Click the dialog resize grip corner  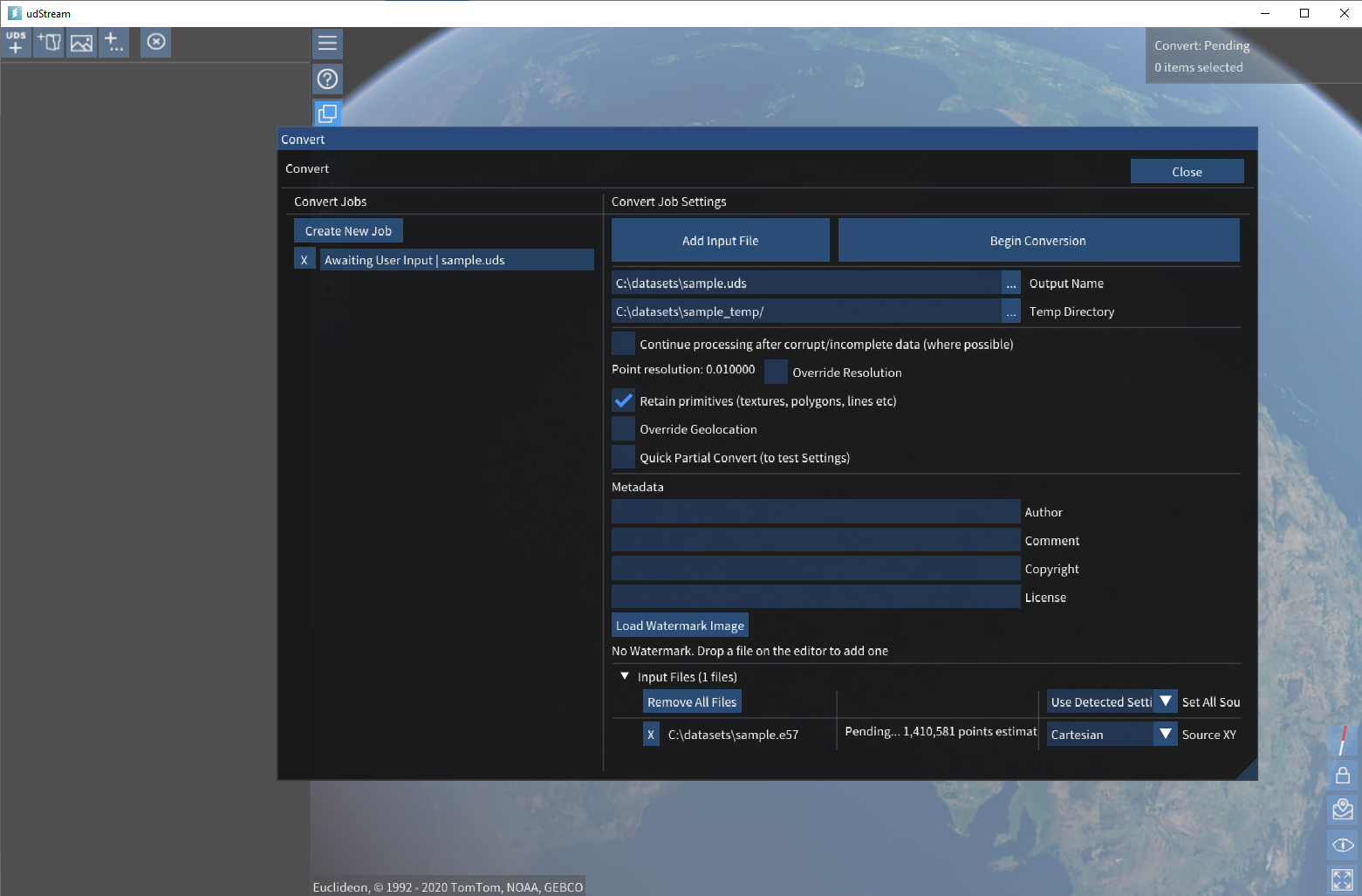coord(1249,770)
